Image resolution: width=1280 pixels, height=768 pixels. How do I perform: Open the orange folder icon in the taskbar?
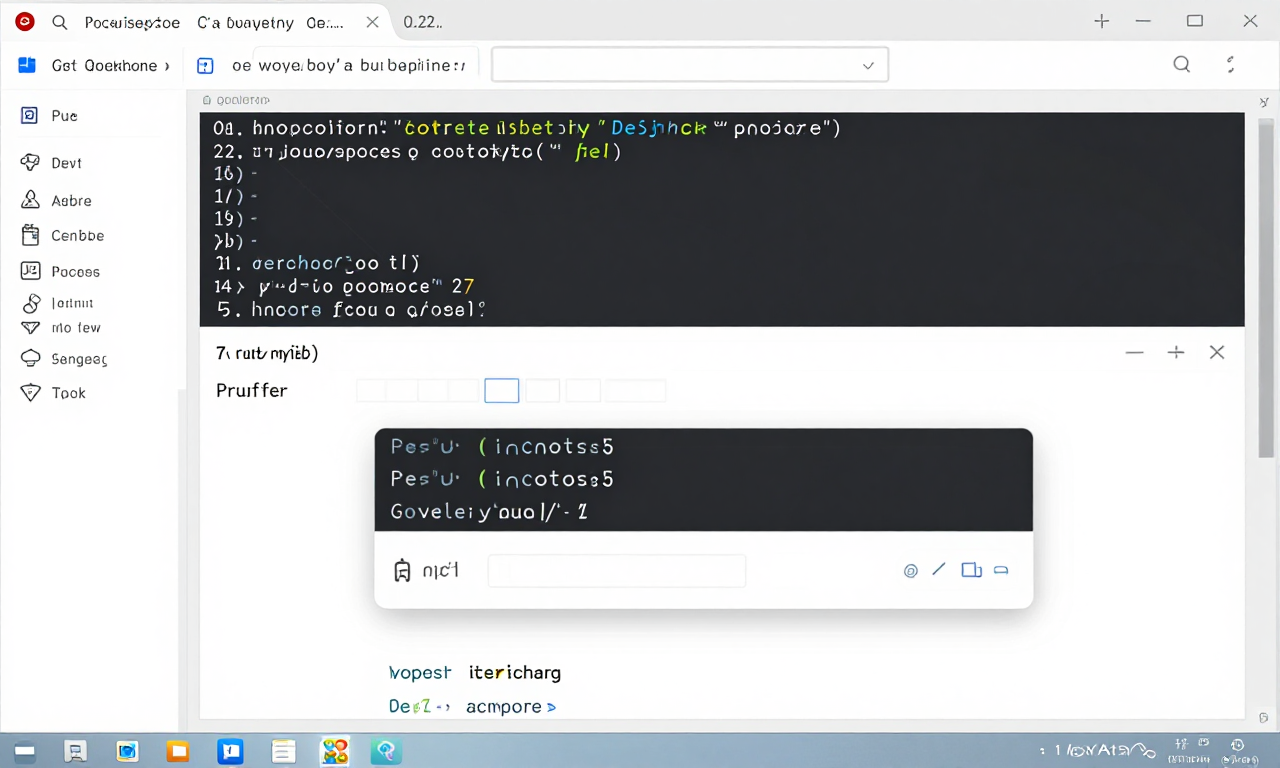[178, 751]
